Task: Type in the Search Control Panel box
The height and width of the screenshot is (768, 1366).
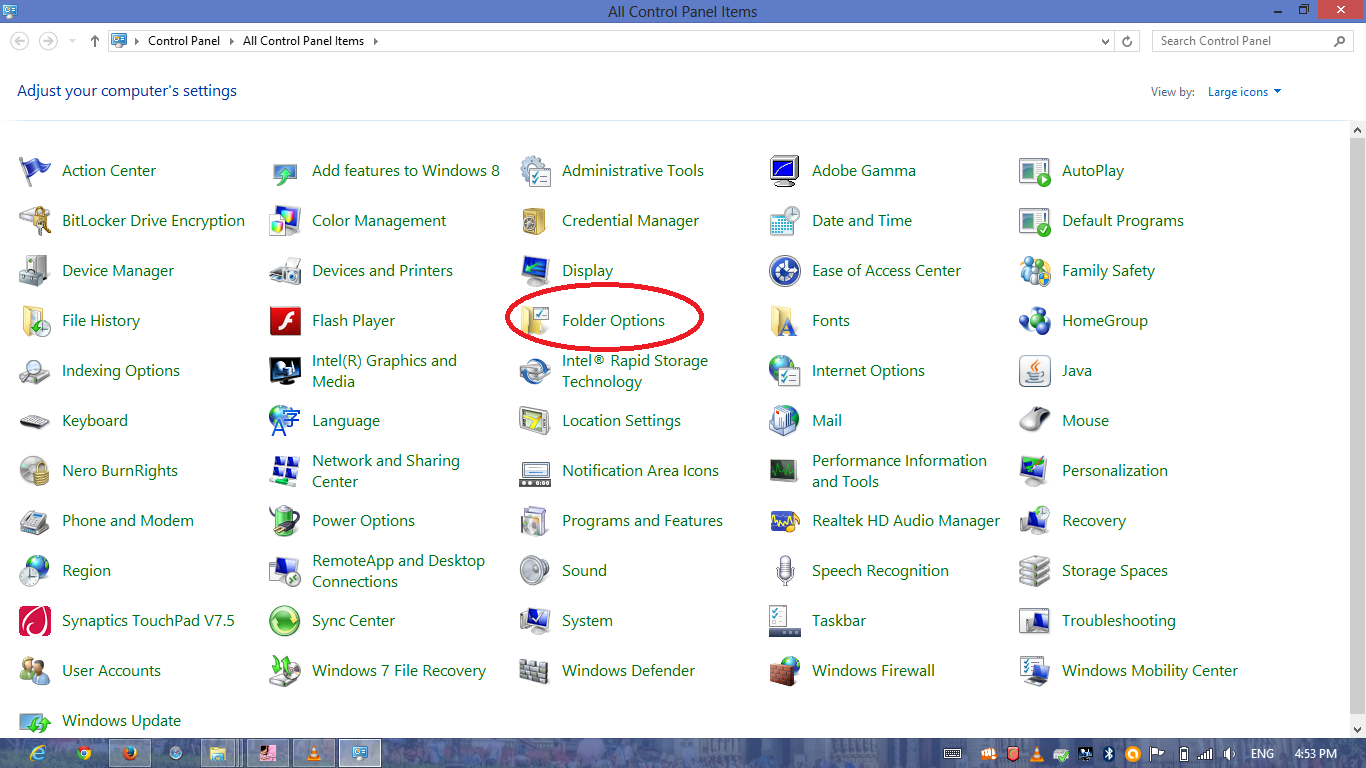Action: tap(1245, 40)
